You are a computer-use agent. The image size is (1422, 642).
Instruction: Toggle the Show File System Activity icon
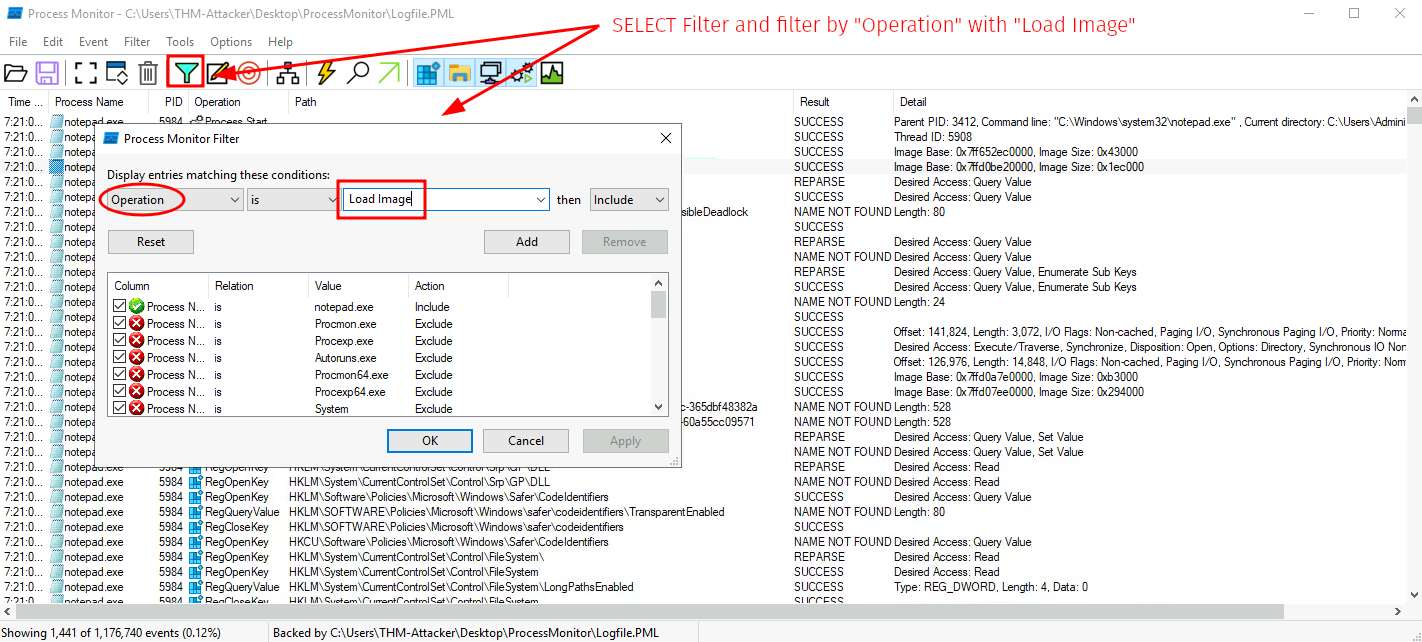coord(459,73)
